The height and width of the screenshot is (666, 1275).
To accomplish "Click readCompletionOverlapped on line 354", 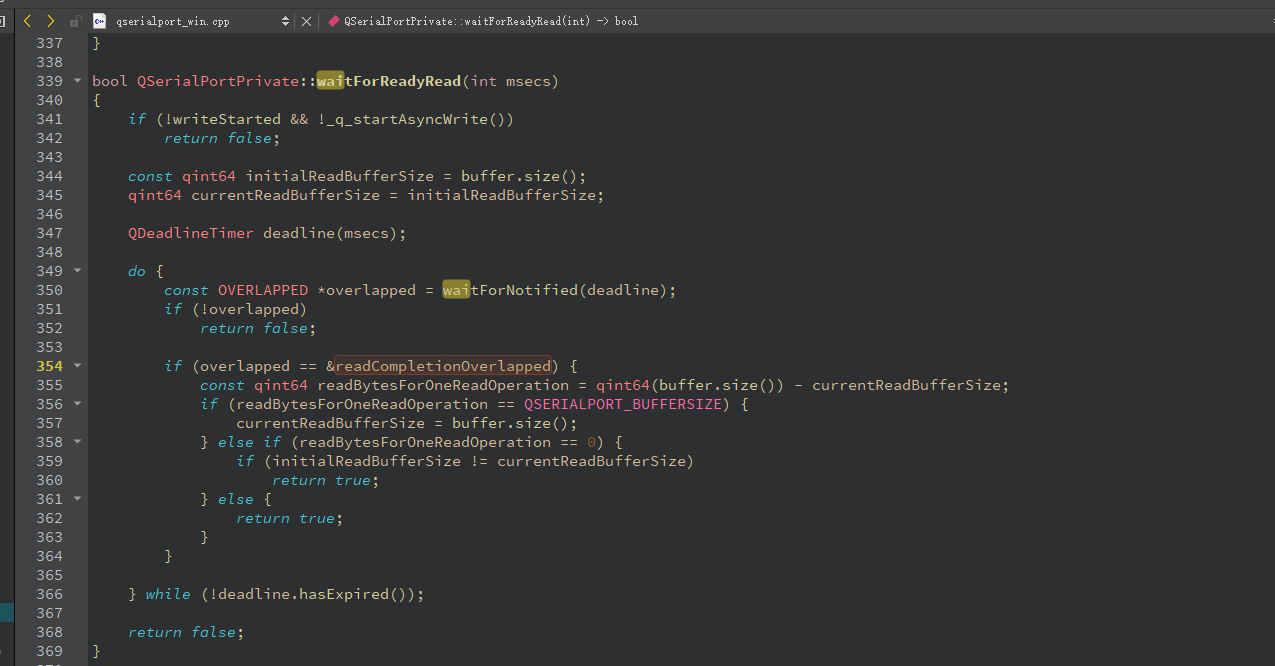I will coord(442,366).
